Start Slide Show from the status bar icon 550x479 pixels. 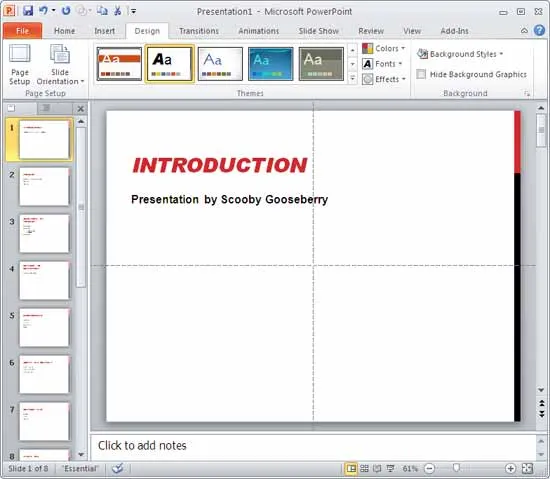click(390, 468)
